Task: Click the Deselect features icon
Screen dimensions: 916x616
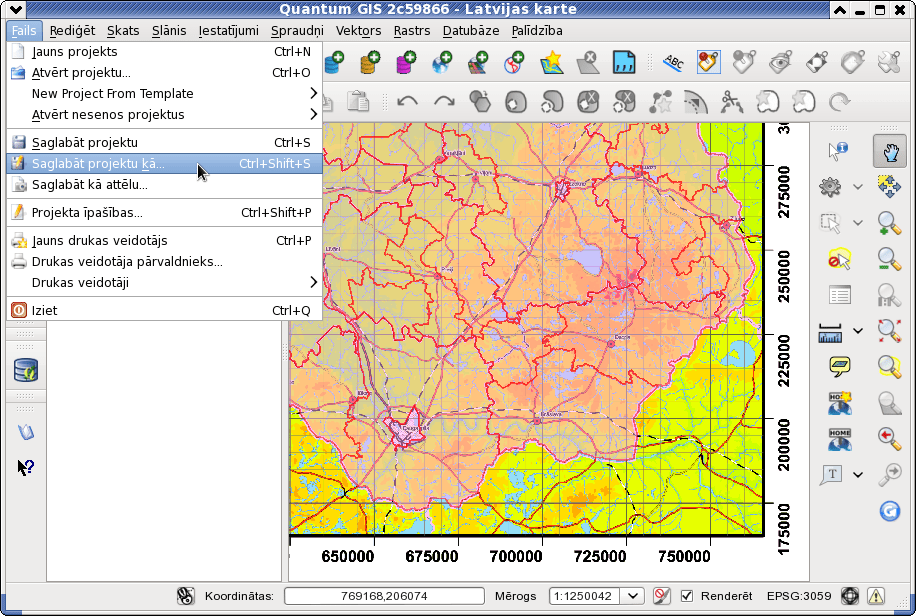Action: tap(839, 259)
